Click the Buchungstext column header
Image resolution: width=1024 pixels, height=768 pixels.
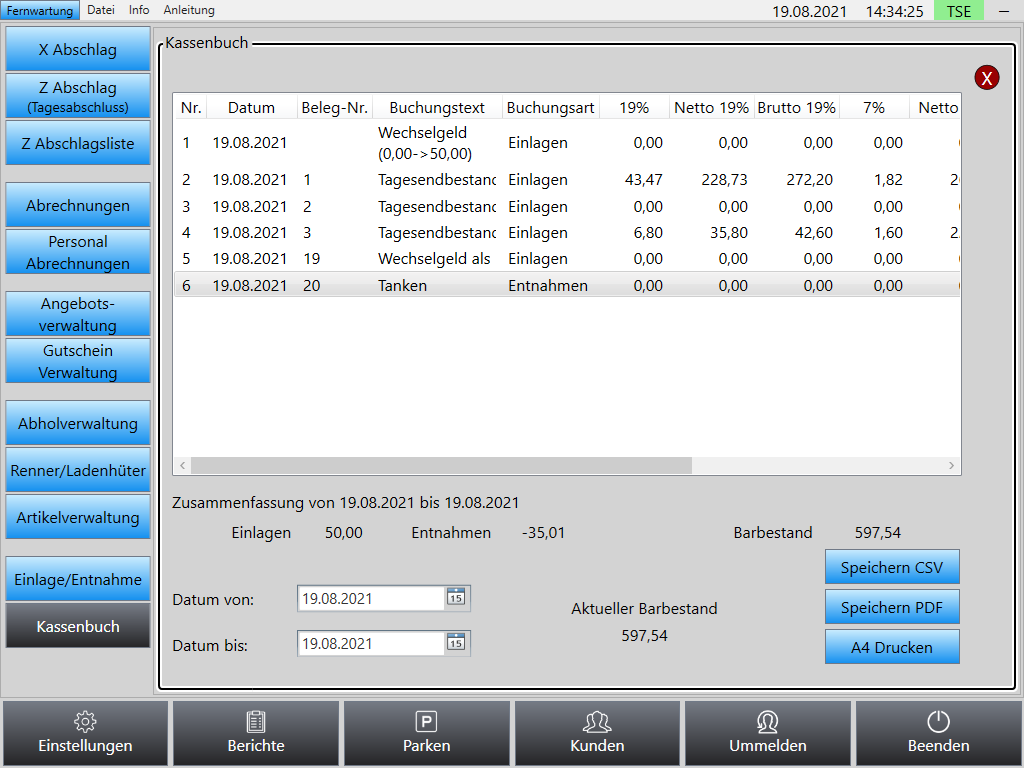tap(437, 108)
